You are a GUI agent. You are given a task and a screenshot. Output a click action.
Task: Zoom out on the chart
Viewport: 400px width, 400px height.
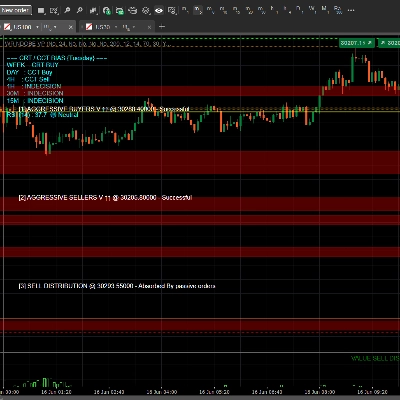pos(80,11)
